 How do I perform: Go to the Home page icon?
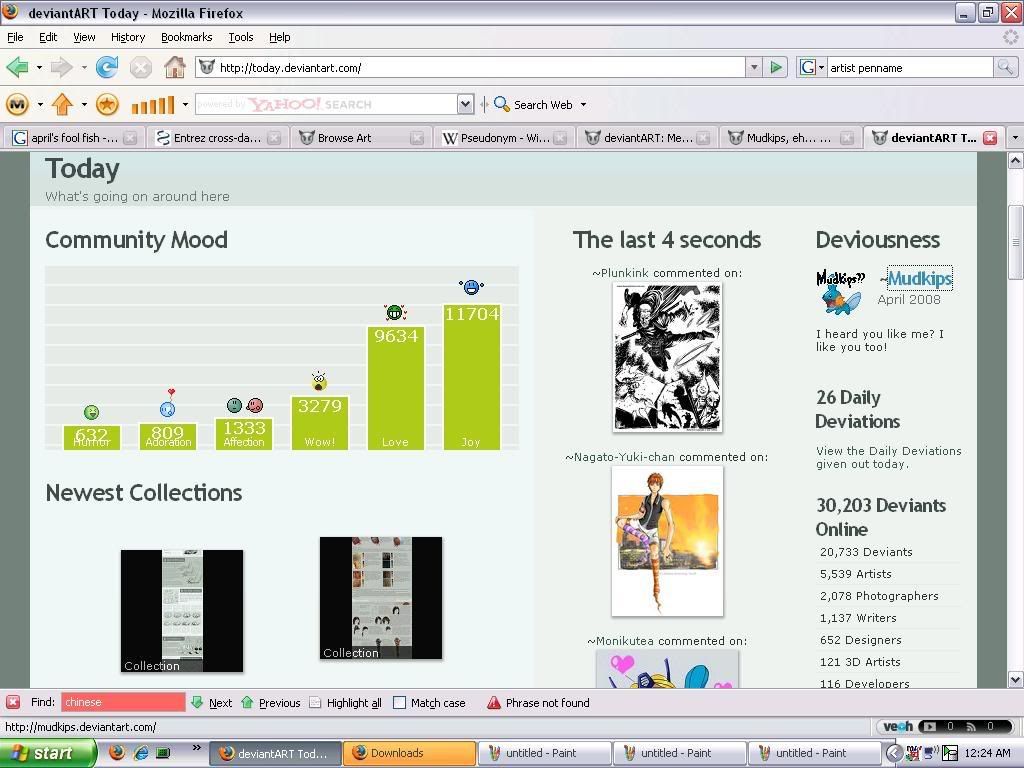coord(174,67)
